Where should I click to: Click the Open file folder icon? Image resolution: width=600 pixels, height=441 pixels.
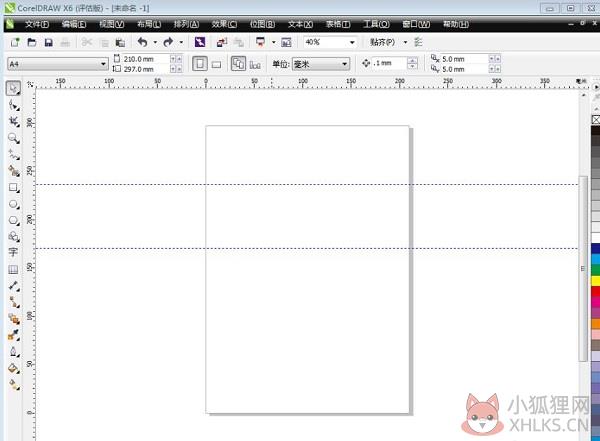click(32, 42)
